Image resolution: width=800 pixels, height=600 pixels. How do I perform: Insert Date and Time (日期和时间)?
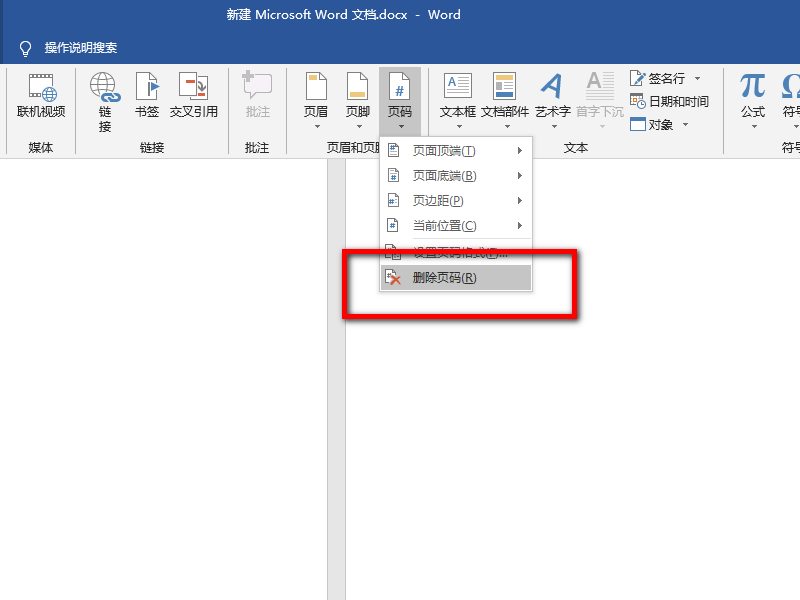(x=669, y=102)
